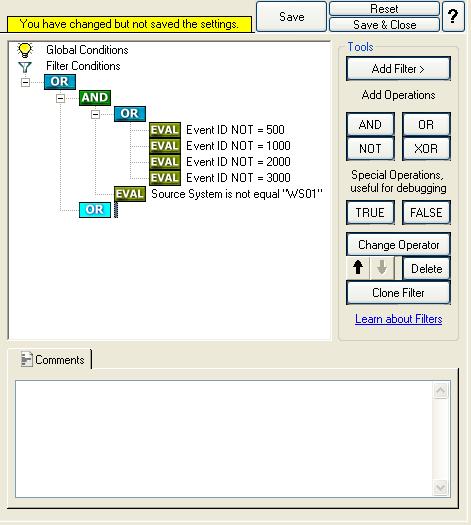Click the Save & Close button
This screenshot has width=471, height=525.
click(x=384, y=25)
